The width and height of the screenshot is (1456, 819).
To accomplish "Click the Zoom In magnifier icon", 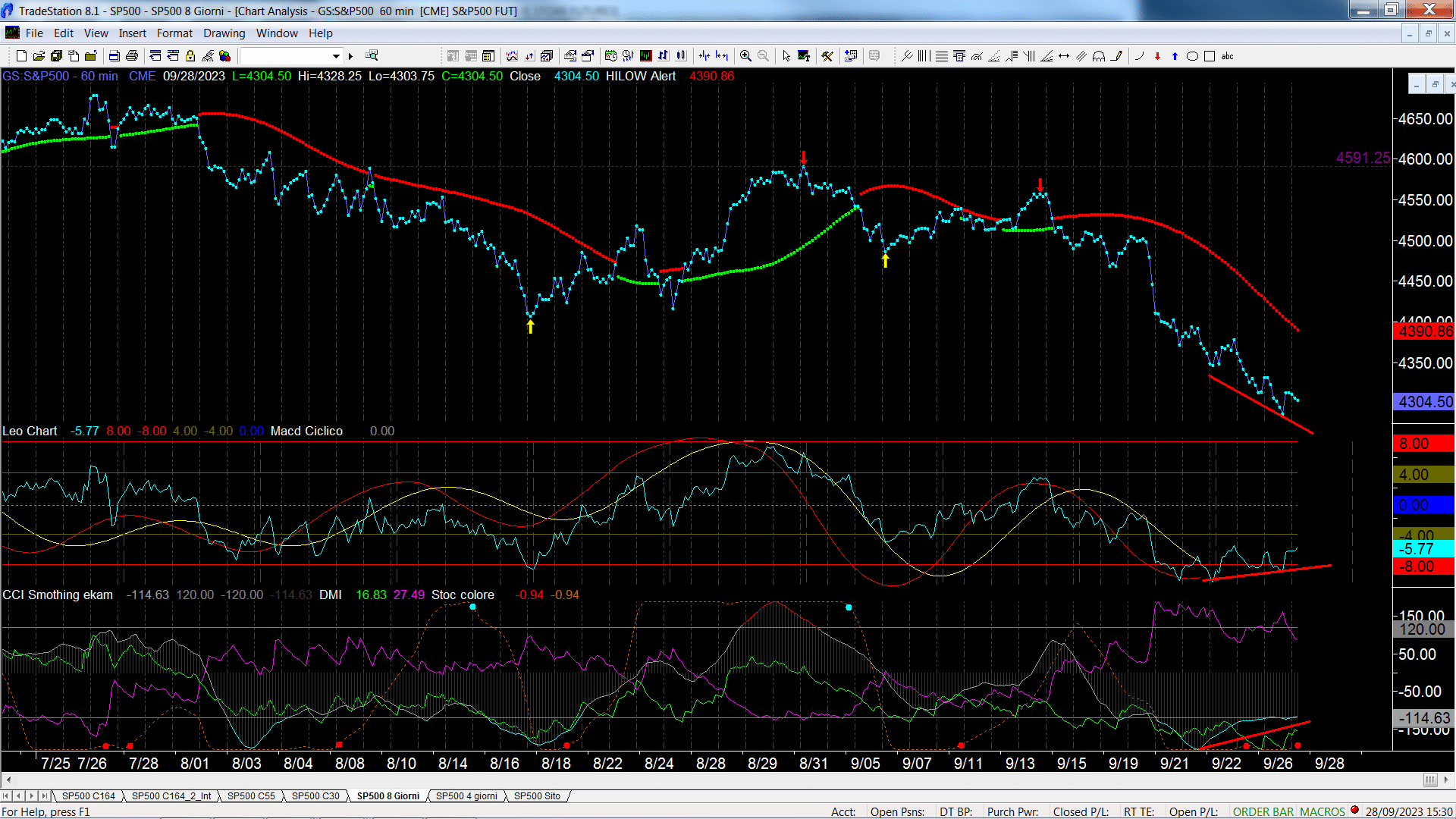I will tap(745, 56).
